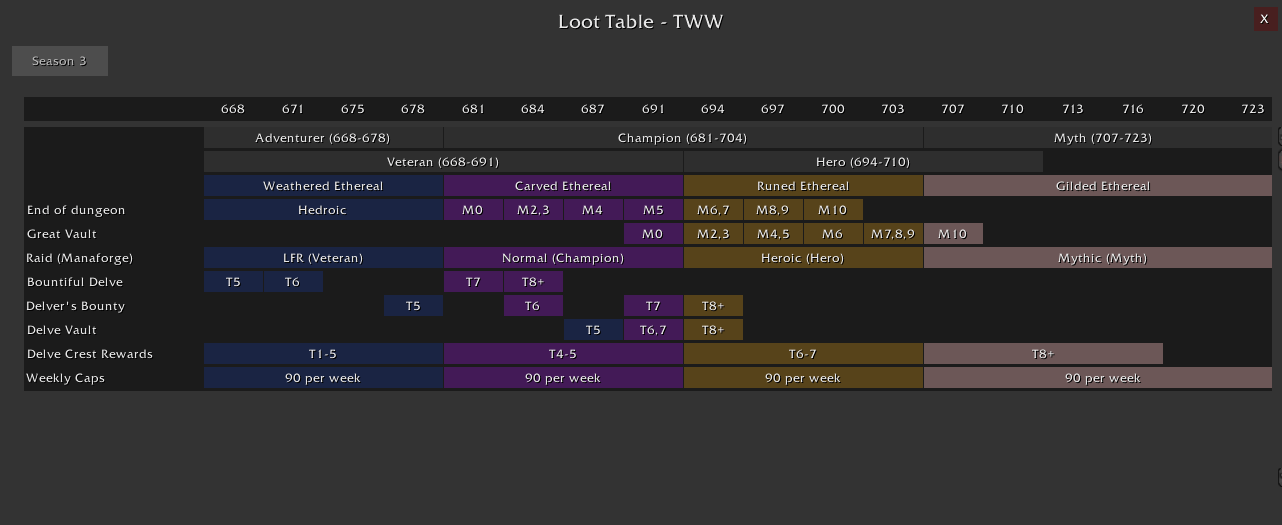Close the Loot Table window

pyautogui.click(x=1264, y=19)
